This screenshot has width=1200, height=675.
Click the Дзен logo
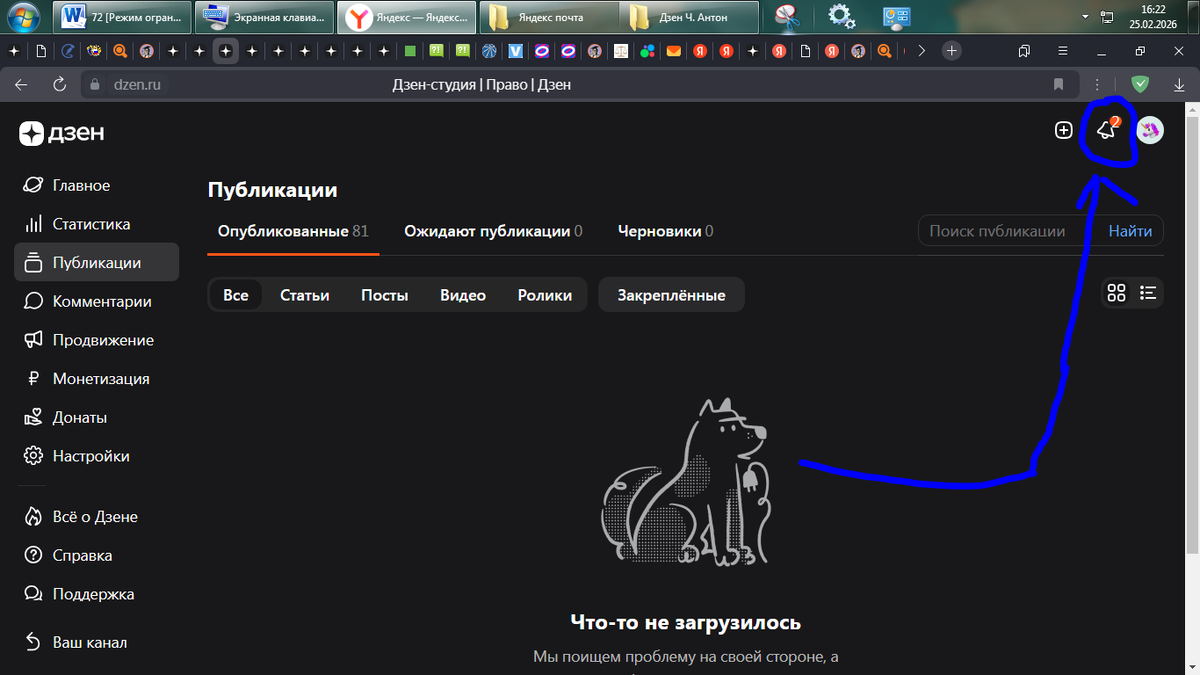[x=62, y=133]
